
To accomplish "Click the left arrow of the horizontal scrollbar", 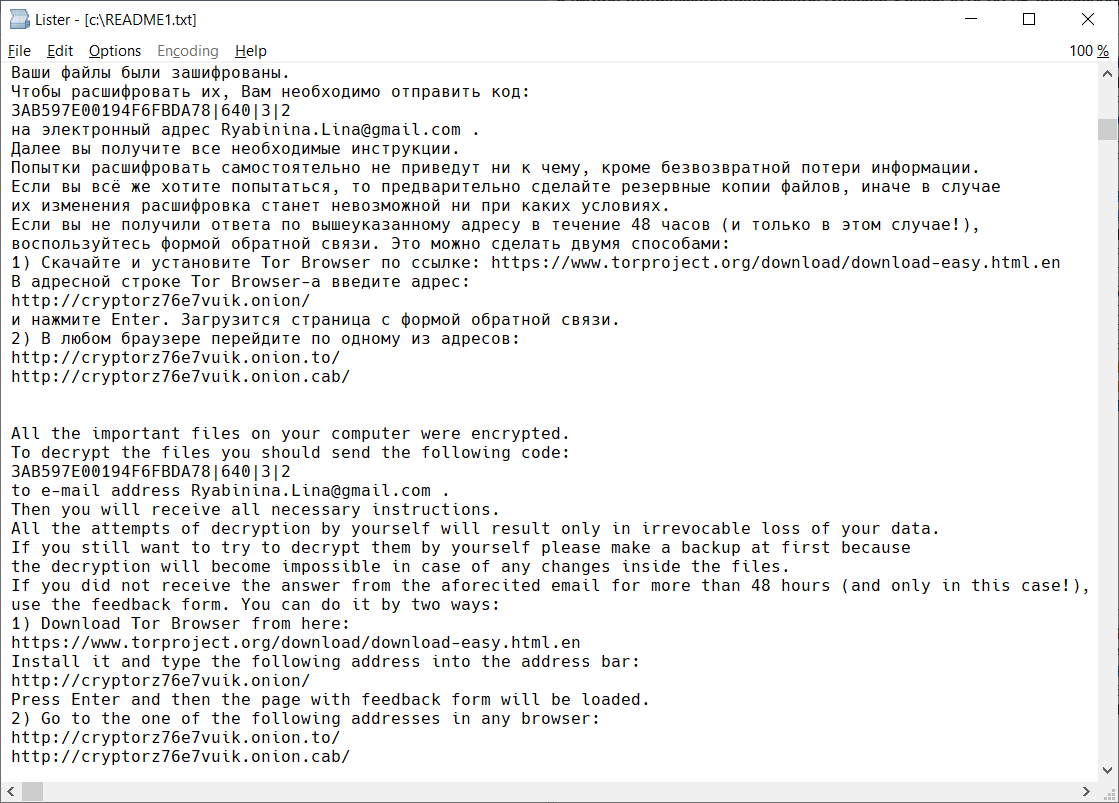I will click(x=8, y=790).
